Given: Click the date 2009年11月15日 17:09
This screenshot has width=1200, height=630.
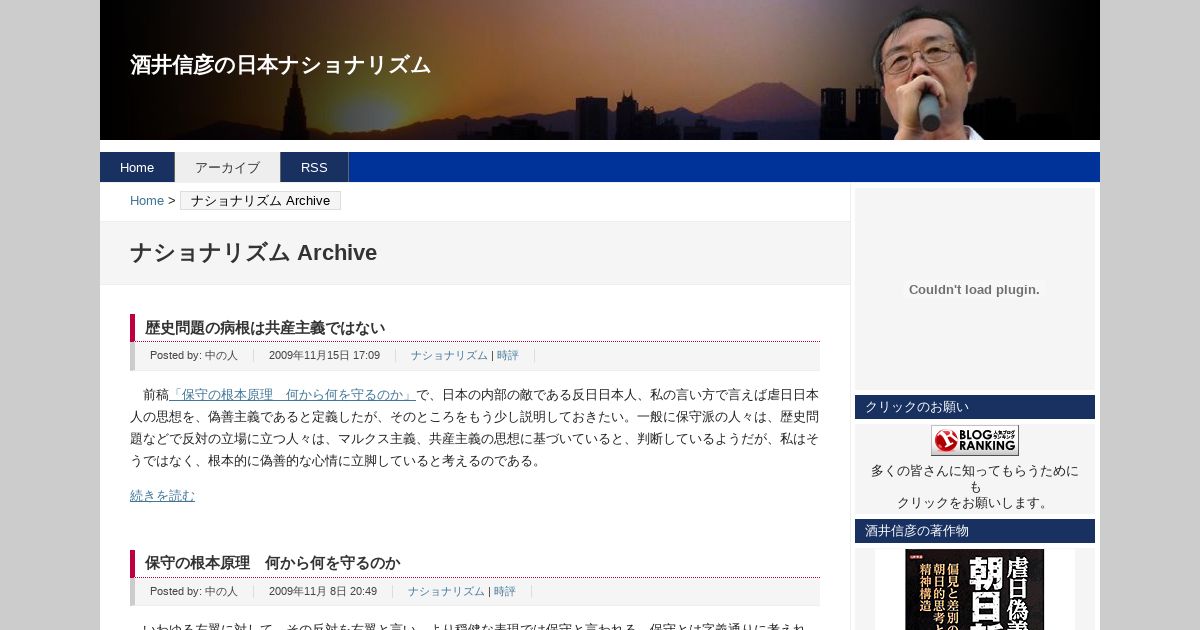Looking at the screenshot, I should [x=324, y=355].
